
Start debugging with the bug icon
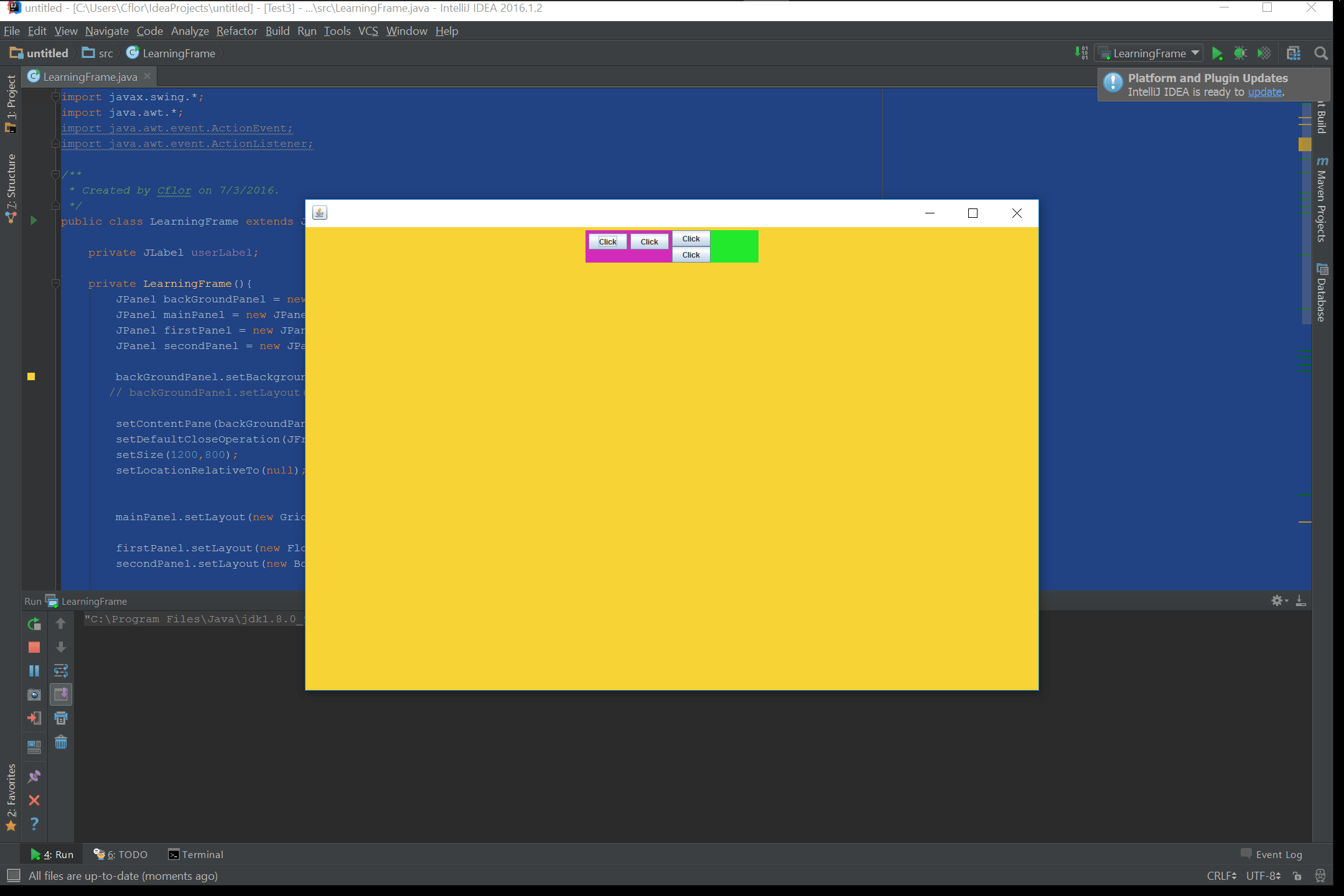(1239, 53)
